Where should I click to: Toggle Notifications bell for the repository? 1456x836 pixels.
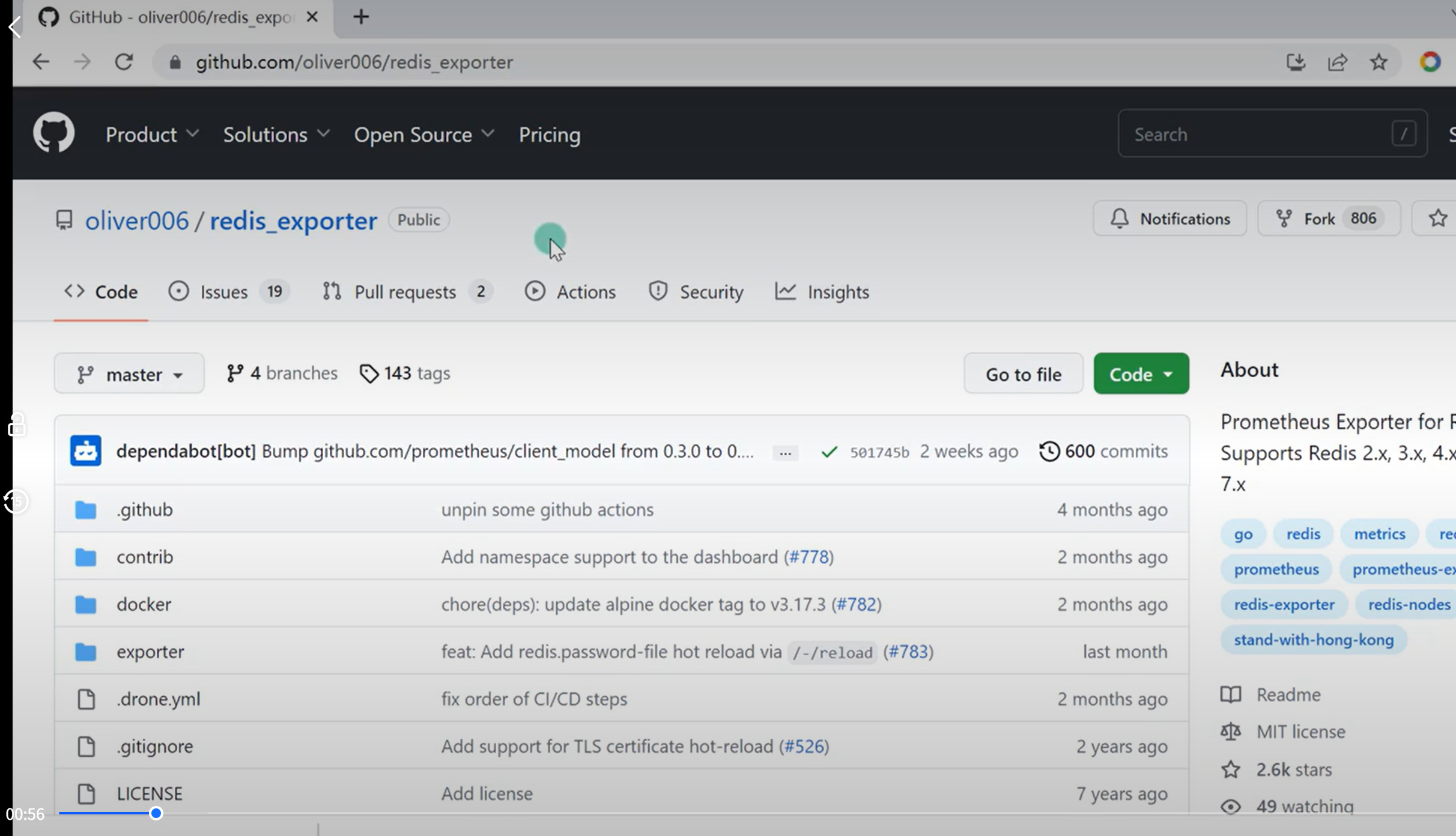tap(1169, 219)
